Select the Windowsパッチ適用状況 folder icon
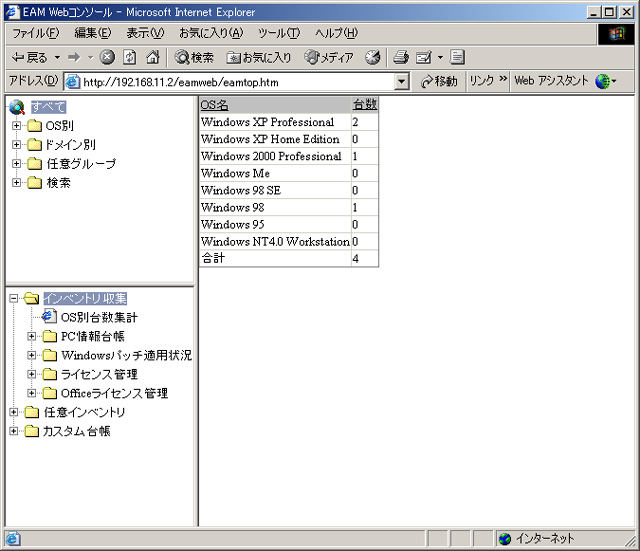Viewport: 640px width, 551px height. tap(50, 355)
